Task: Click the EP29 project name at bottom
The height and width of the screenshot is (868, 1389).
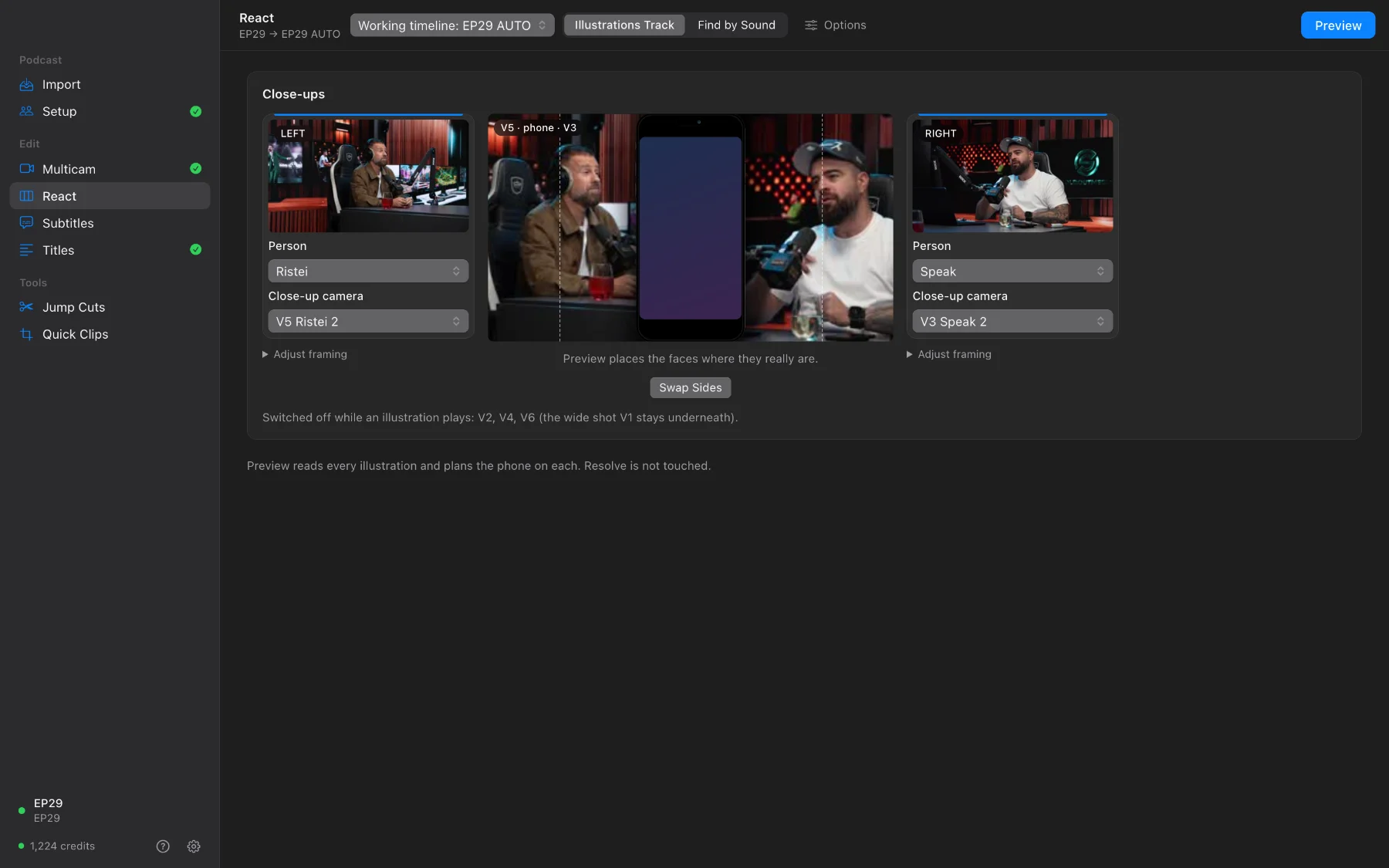Action: click(48, 803)
